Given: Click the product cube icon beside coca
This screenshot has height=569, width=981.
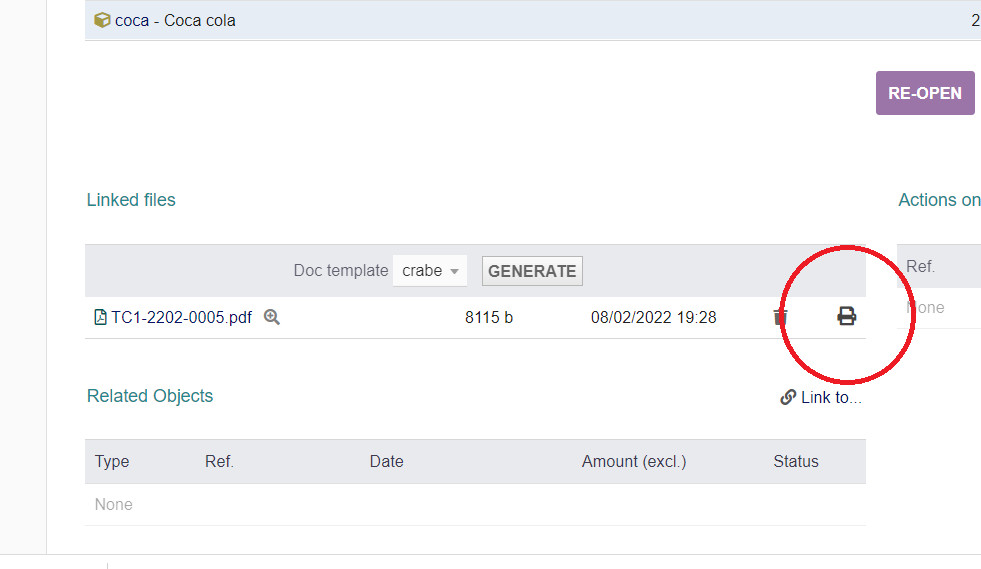Looking at the screenshot, I should click(102, 20).
